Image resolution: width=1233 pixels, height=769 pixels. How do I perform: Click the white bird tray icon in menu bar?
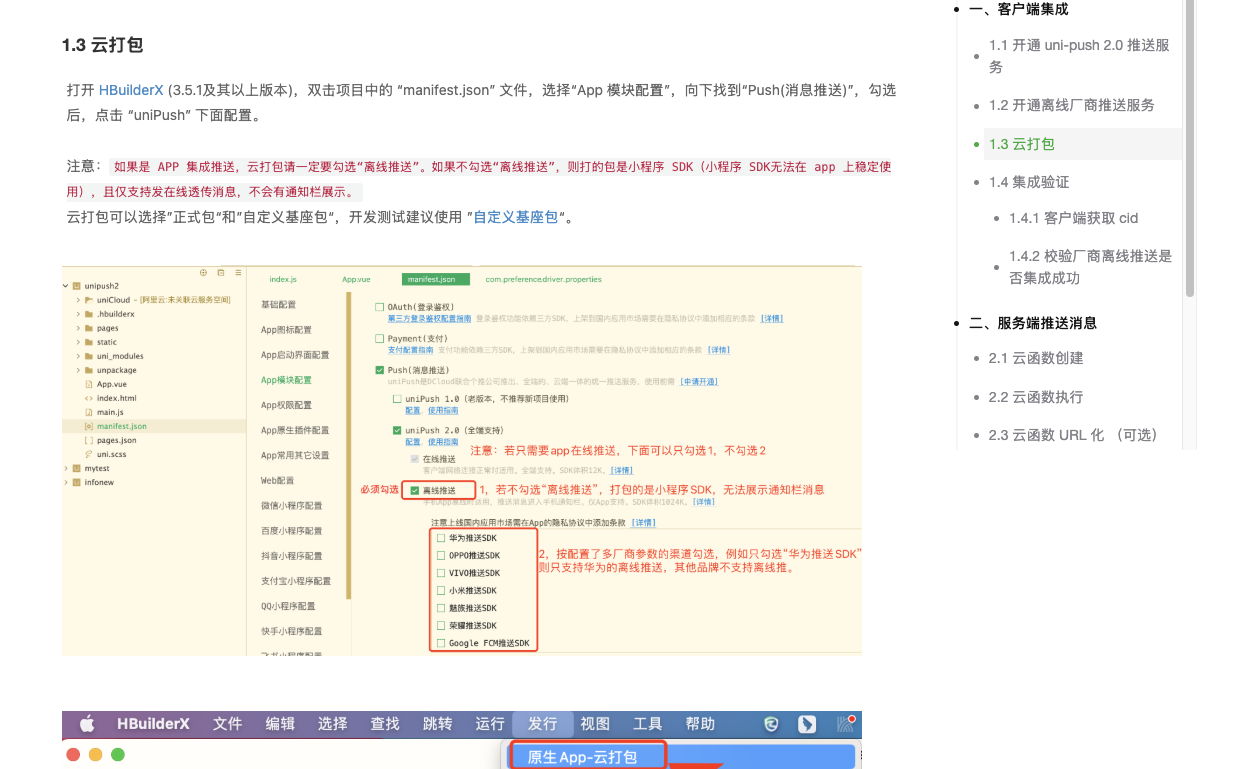(x=808, y=724)
